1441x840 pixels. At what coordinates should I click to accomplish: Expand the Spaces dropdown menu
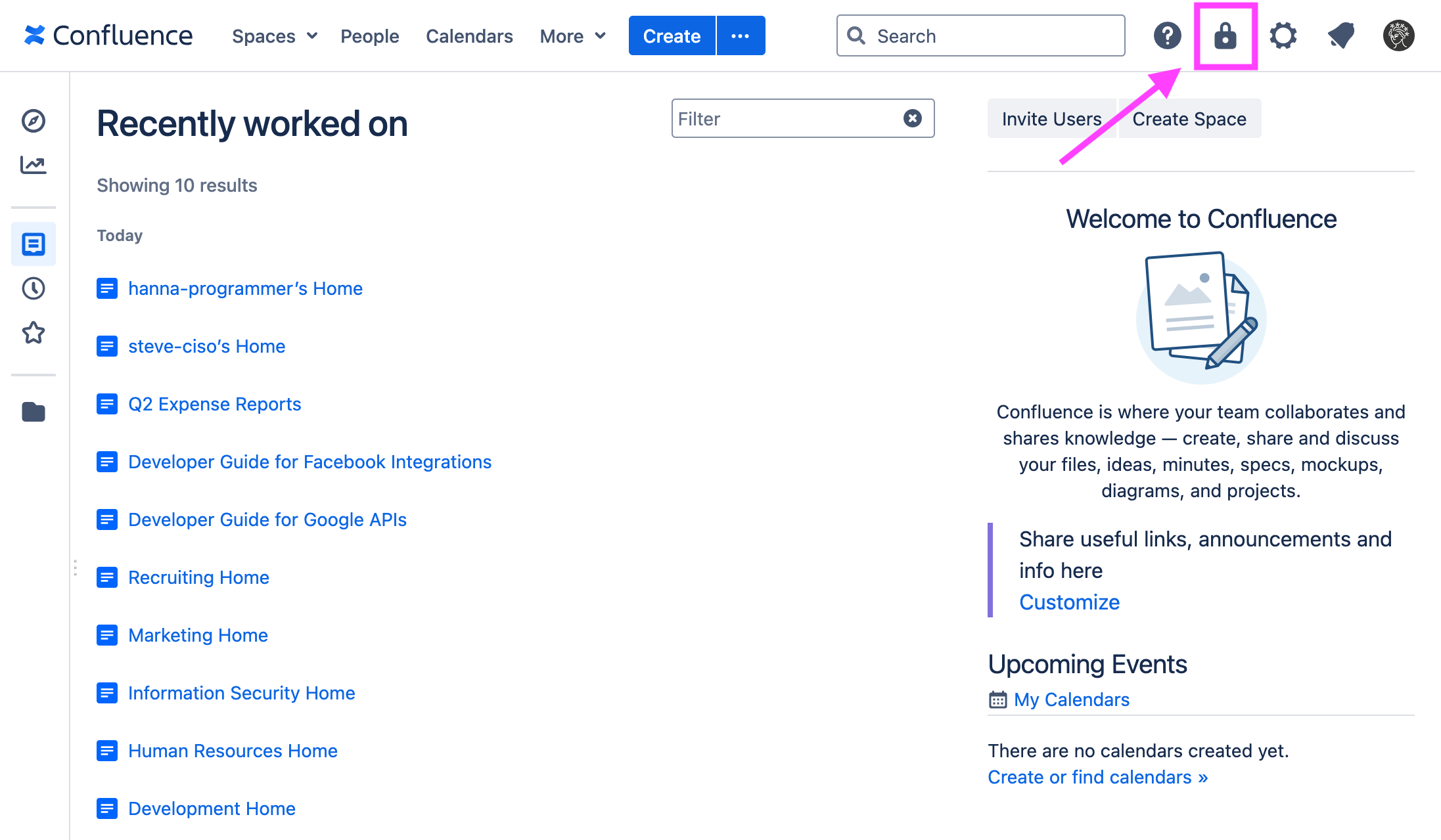pos(274,36)
